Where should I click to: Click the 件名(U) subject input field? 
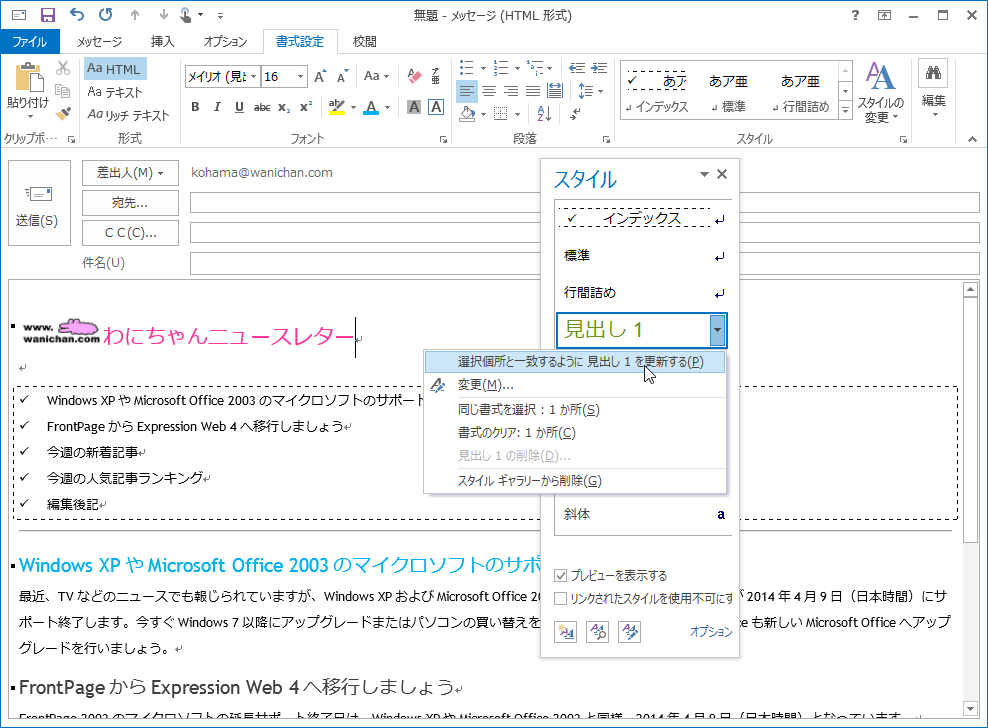(585, 263)
